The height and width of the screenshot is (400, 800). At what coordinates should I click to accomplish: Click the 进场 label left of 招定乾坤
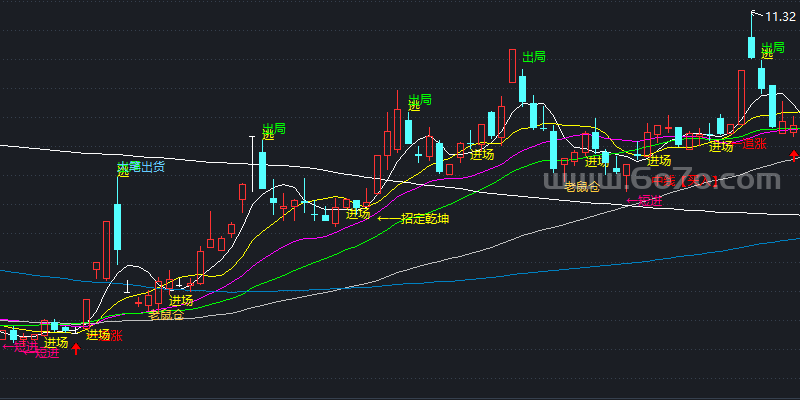coord(358,214)
